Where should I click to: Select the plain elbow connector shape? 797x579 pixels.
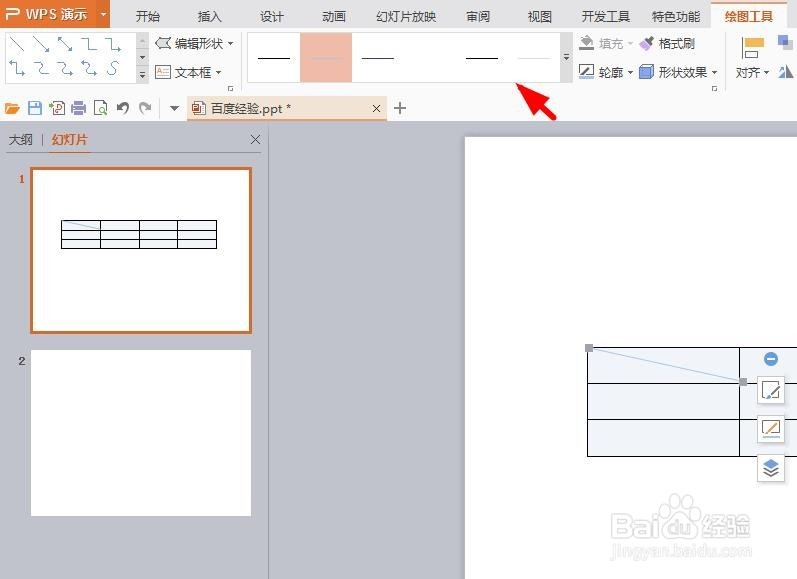(x=89, y=44)
